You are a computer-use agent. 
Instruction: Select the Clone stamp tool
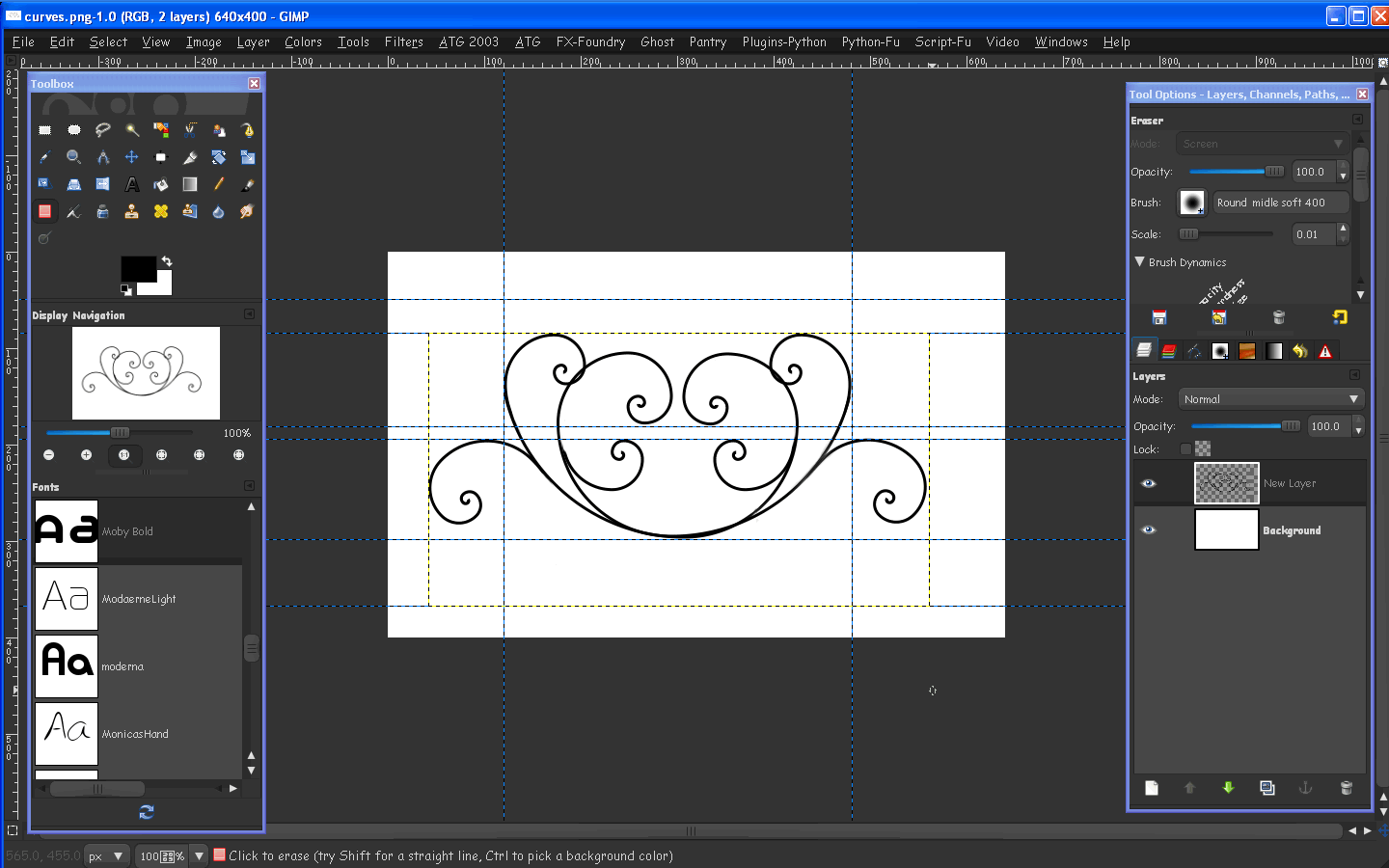point(131,210)
